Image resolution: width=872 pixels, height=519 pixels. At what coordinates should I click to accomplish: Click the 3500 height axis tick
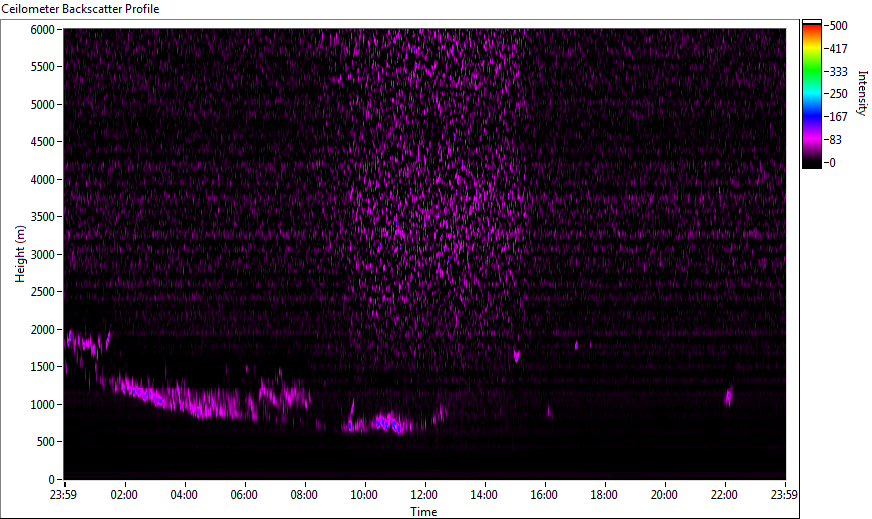click(43, 217)
